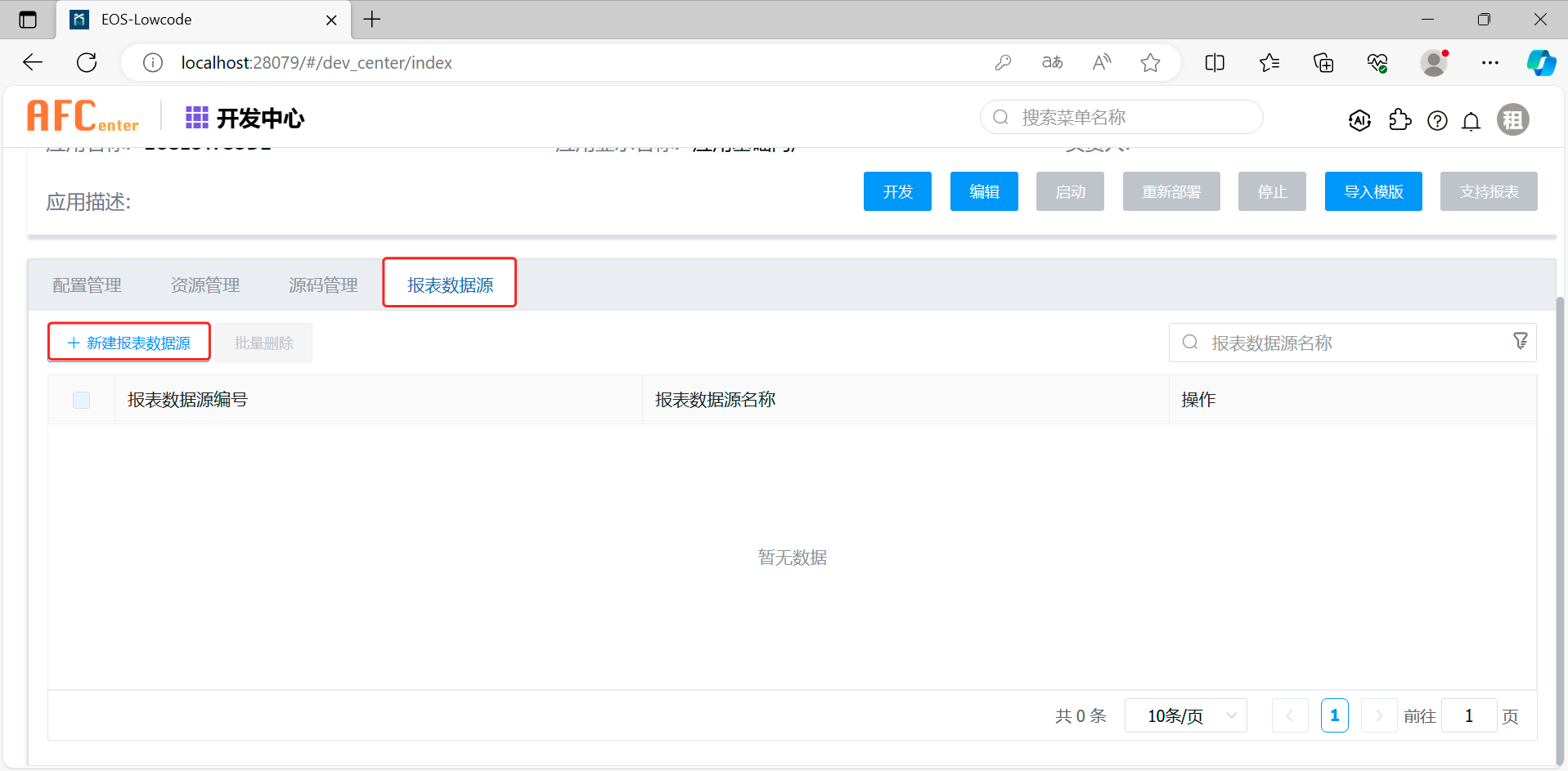Toggle the select-all checkbox in table header

(x=81, y=400)
